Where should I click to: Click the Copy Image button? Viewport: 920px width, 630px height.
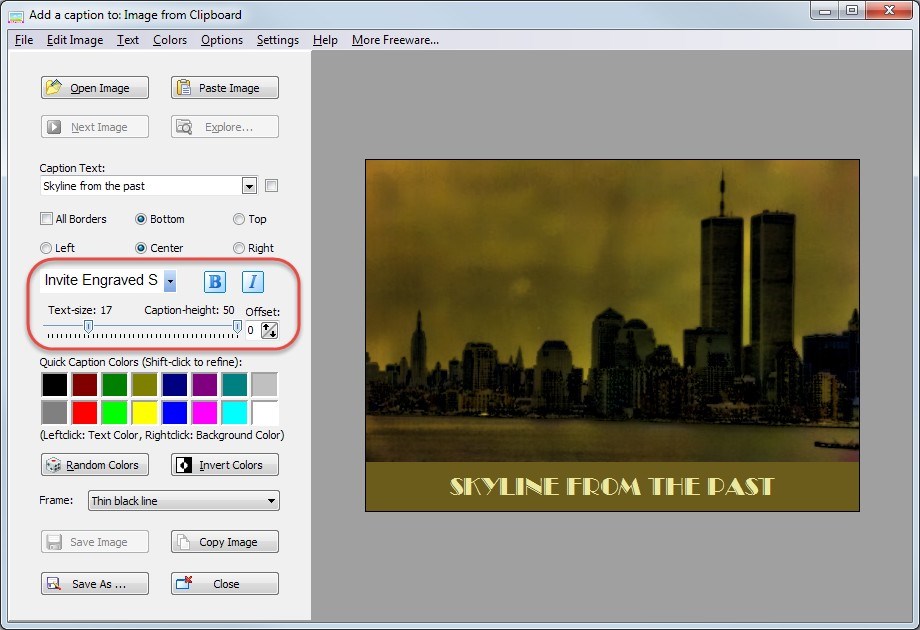[225, 542]
